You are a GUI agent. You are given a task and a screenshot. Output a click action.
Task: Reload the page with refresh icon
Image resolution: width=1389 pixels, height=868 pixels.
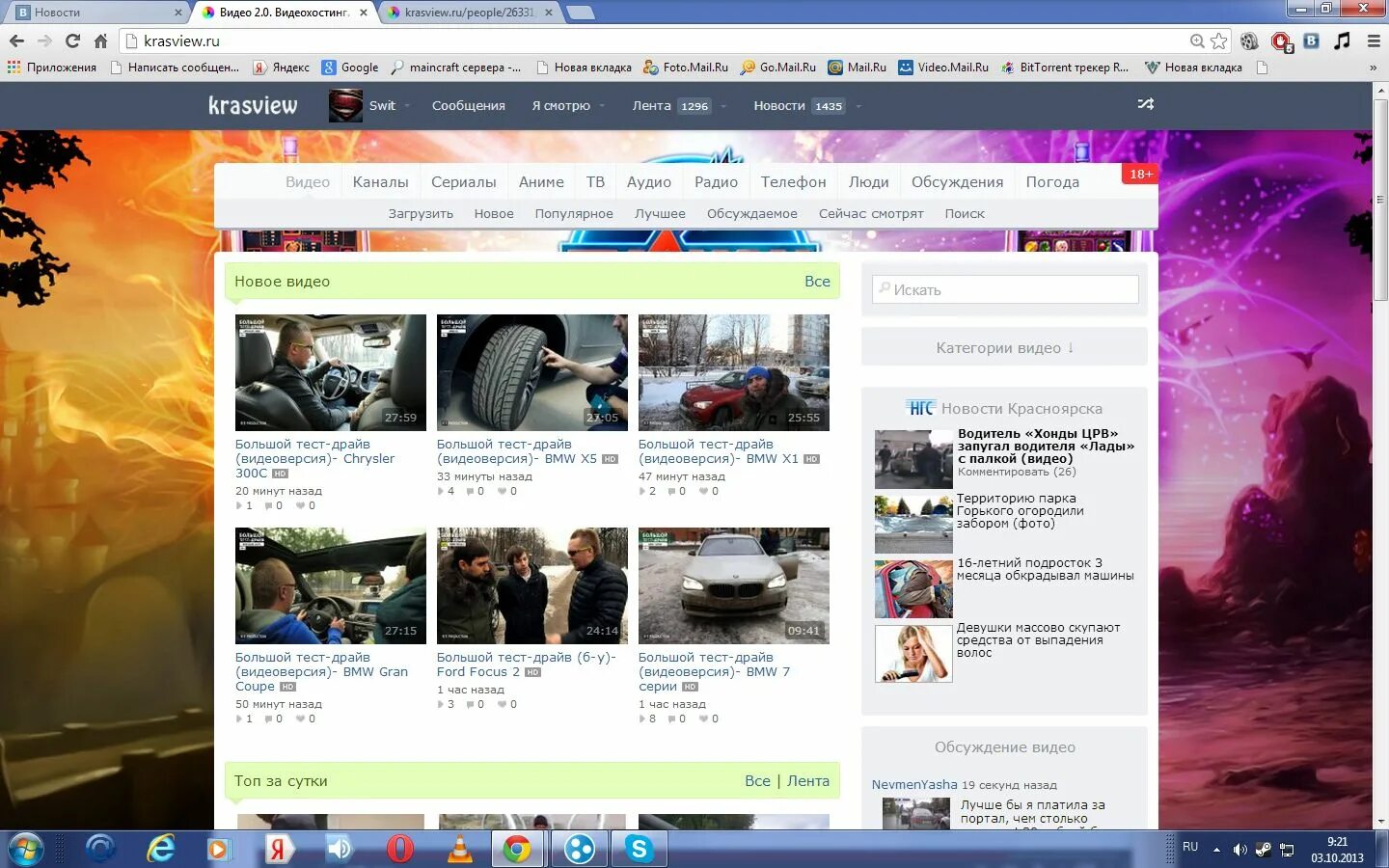(72, 41)
